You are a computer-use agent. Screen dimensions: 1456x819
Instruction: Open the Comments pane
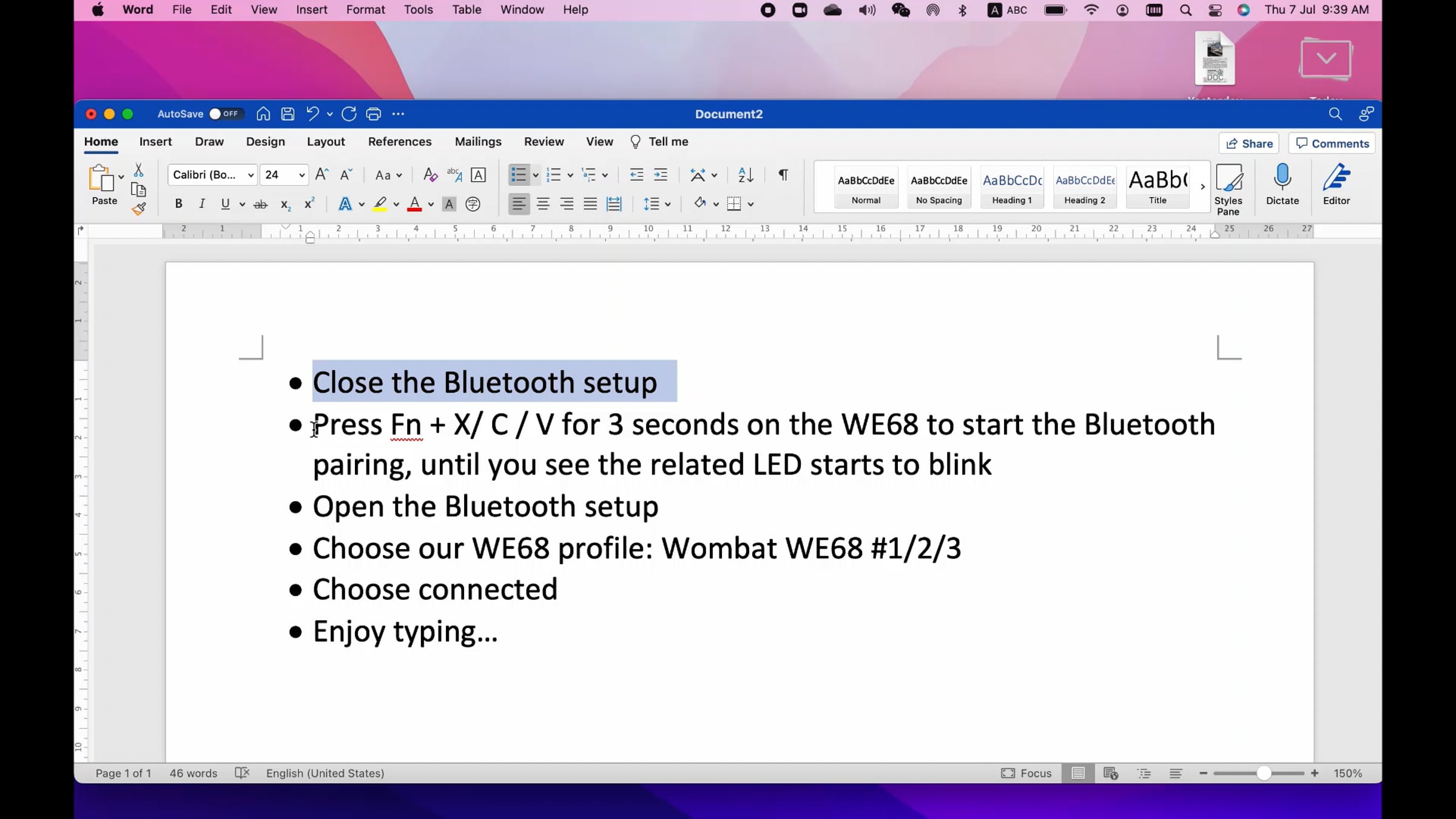(1332, 143)
